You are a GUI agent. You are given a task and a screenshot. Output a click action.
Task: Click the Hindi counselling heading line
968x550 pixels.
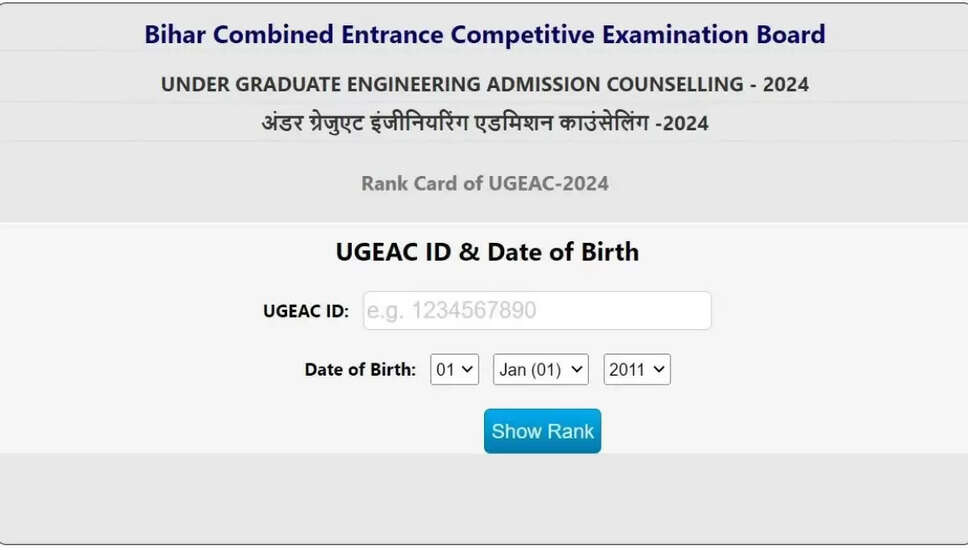(484, 124)
